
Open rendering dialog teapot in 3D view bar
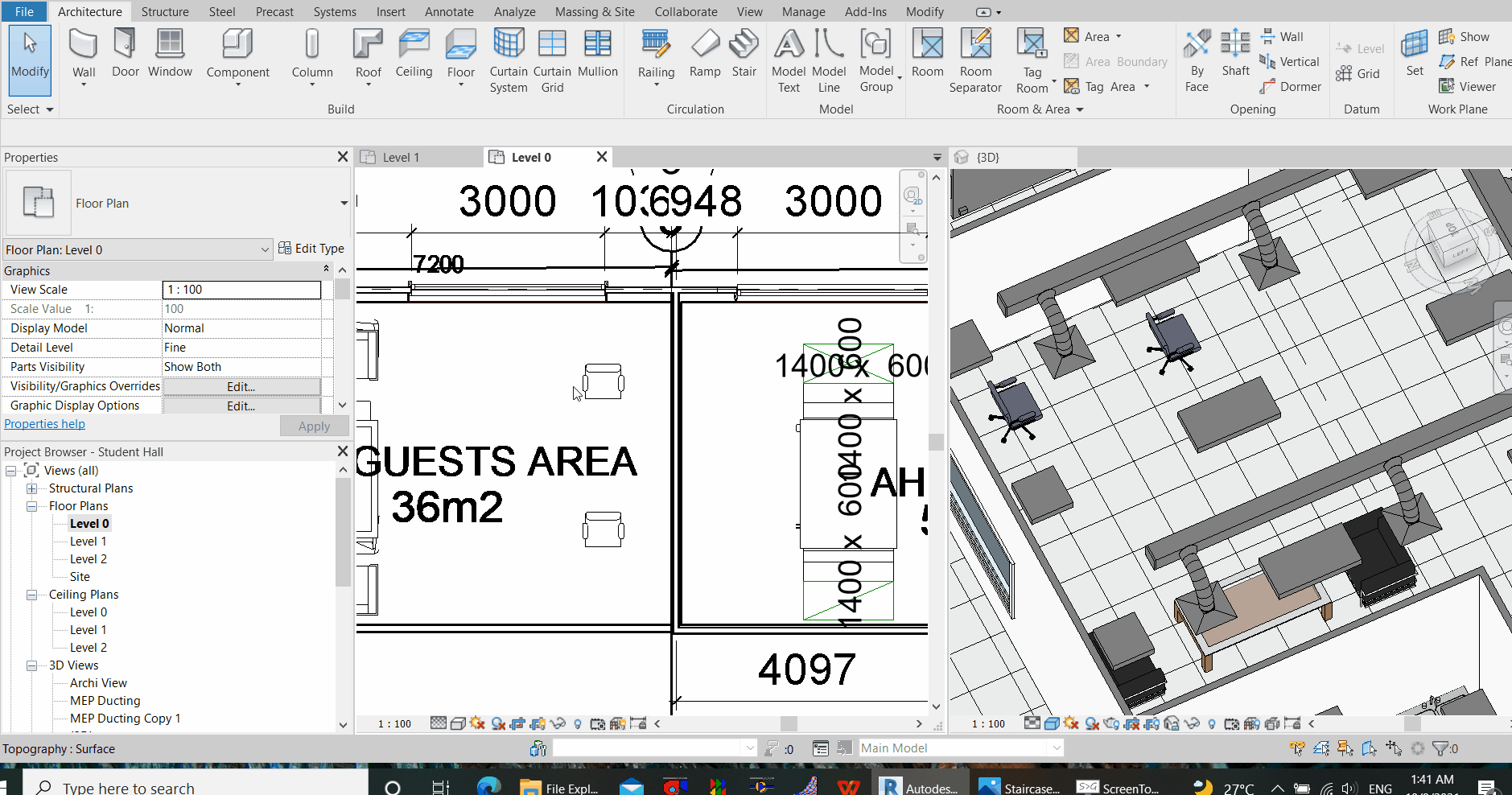1111,723
